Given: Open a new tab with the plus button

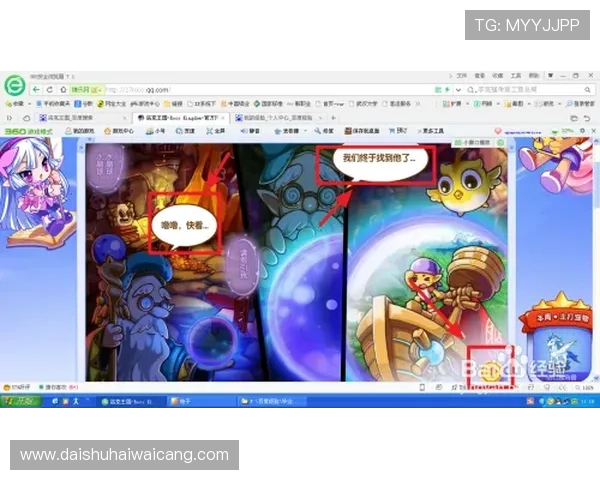Looking at the screenshot, I should [333, 118].
